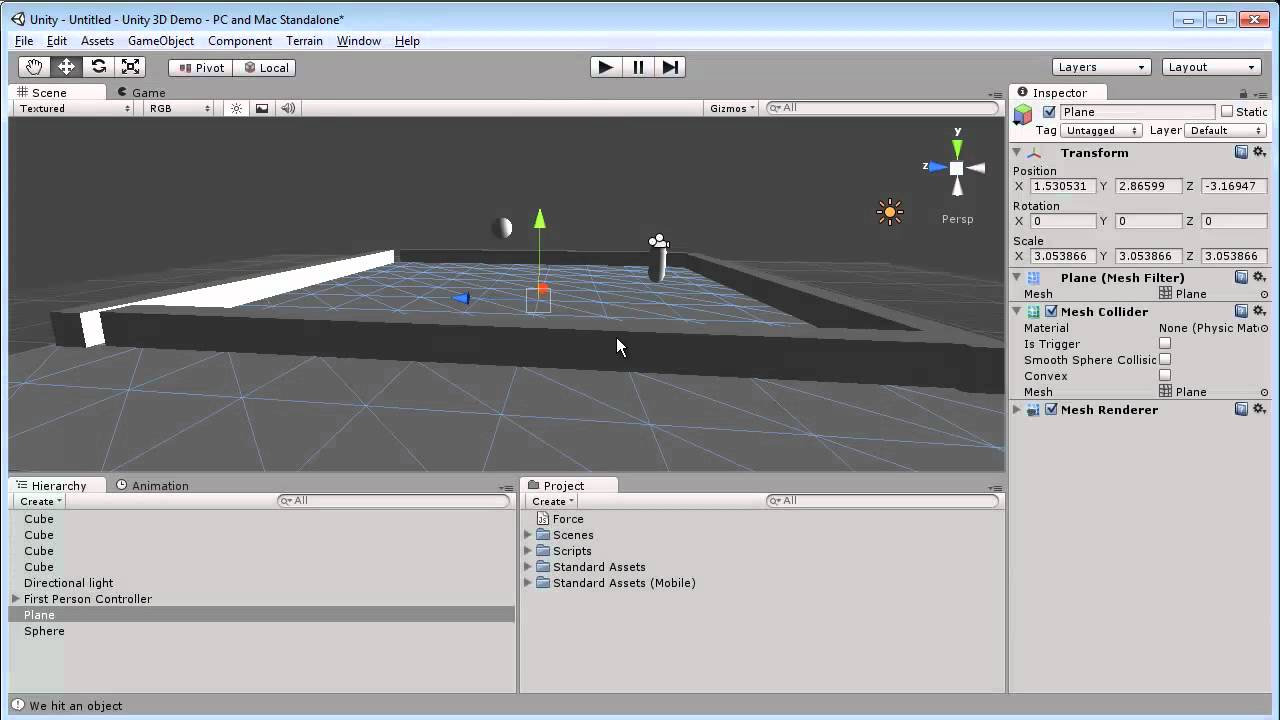Toggle Plane object active checkbox

pos(1049,112)
